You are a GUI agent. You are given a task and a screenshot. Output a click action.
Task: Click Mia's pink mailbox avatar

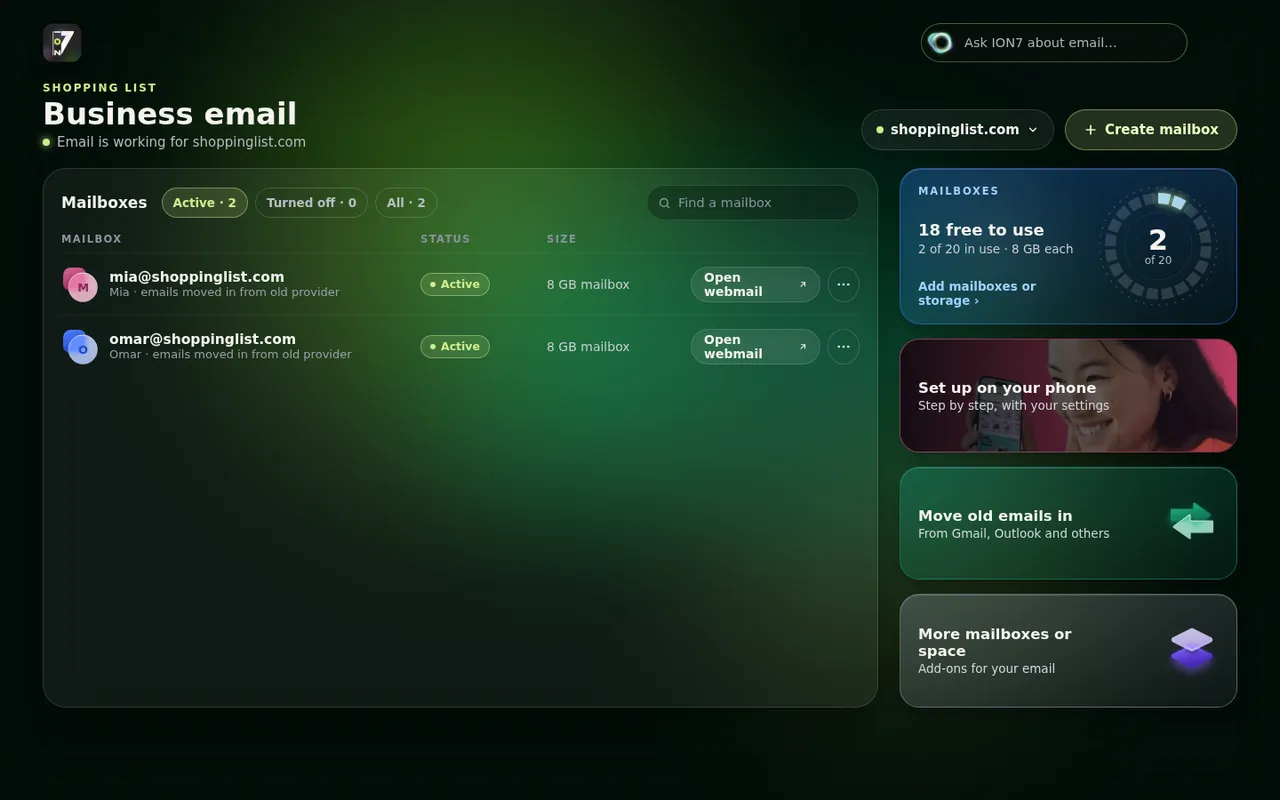(80, 285)
